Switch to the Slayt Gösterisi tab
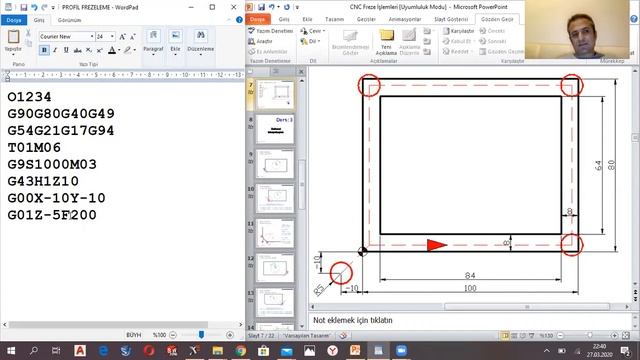Screen dimensions: 640x360 [x=451, y=19]
